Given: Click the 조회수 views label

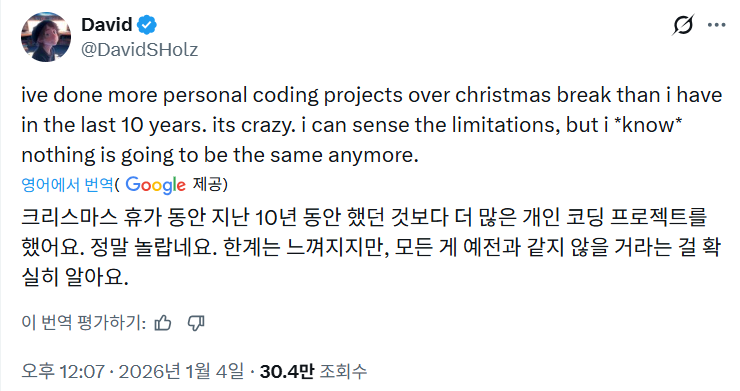Looking at the screenshot, I should pos(343,372).
